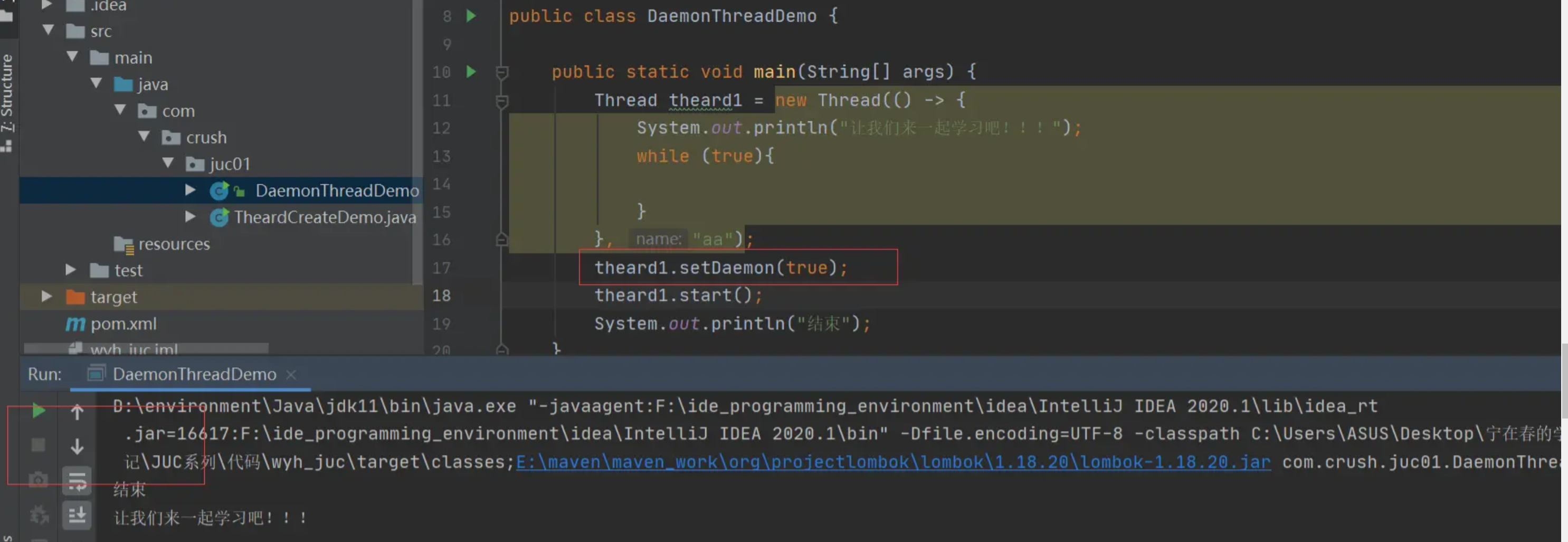Collapse the crush package
Screen dimensions: 1568x542
[x=144, y=136]
